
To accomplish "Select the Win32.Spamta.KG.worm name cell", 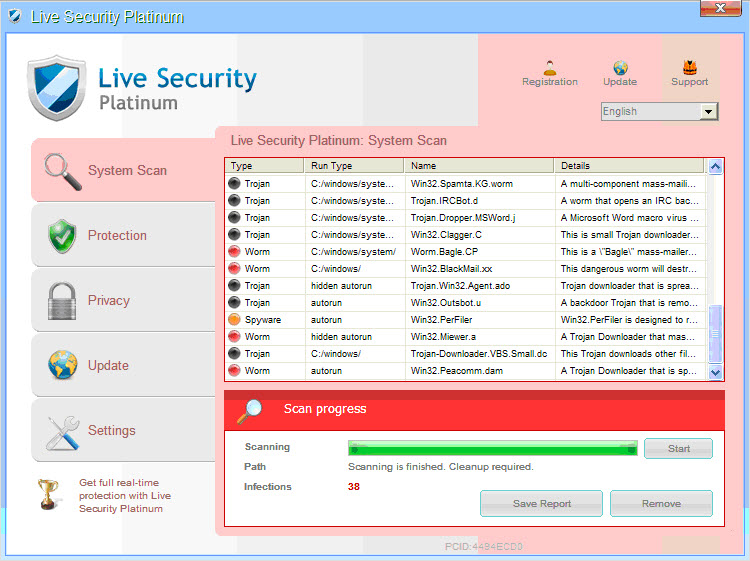I will tap(480, 184).
